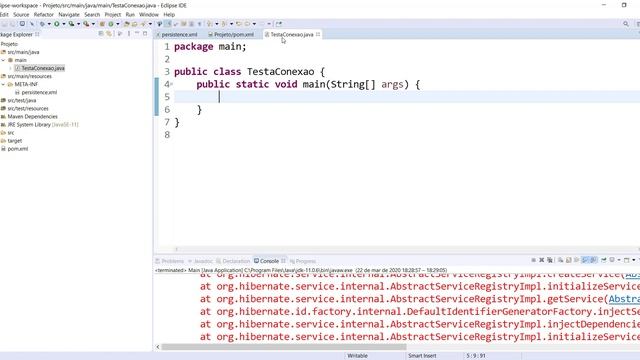Open the Run dropdown arrow

[64, 24]
